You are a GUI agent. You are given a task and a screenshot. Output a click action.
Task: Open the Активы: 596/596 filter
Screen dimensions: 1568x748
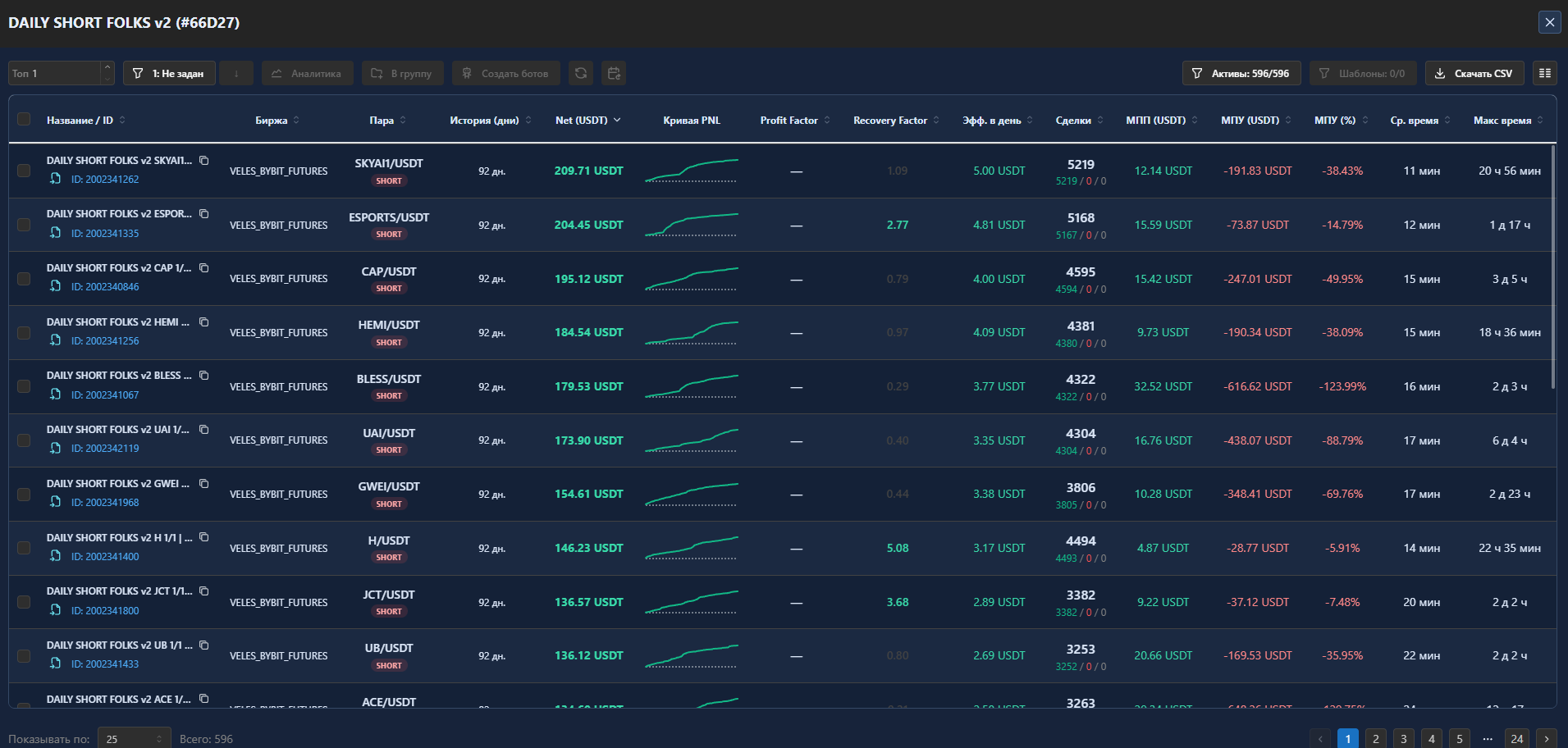pyautogui.click(x=1241, y=73)
